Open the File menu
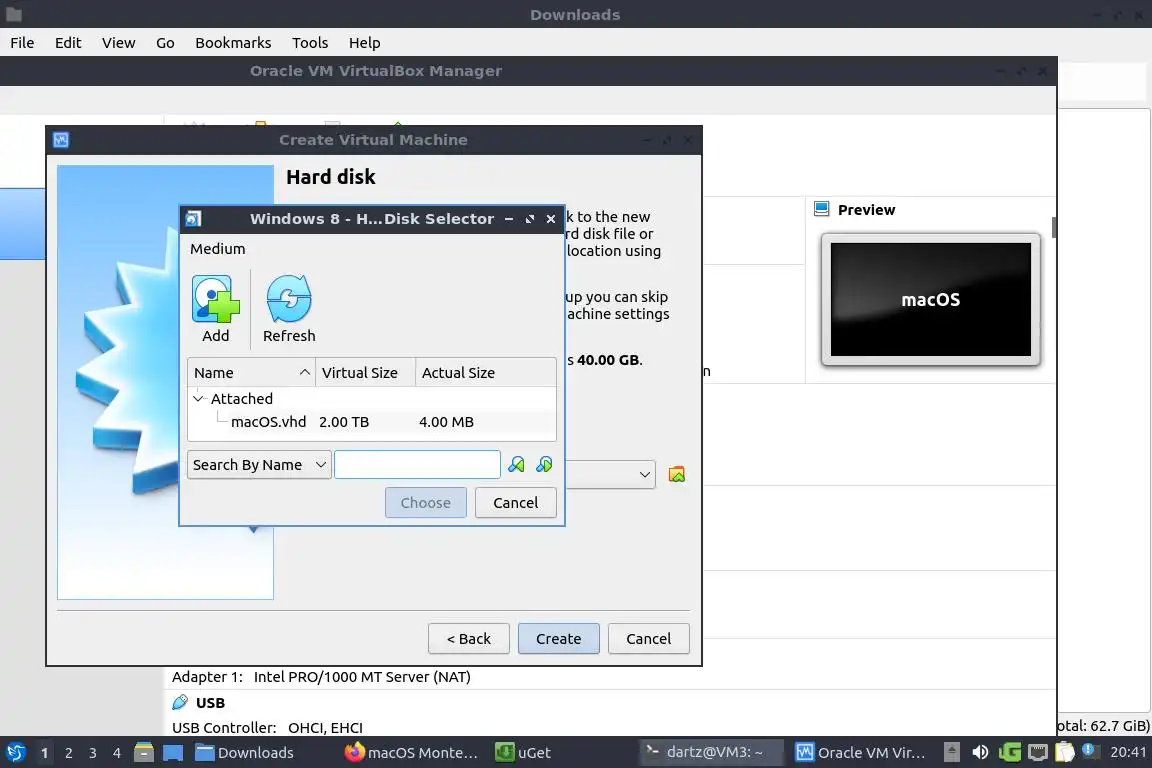1152x768 pixels. tap(22, 43)
